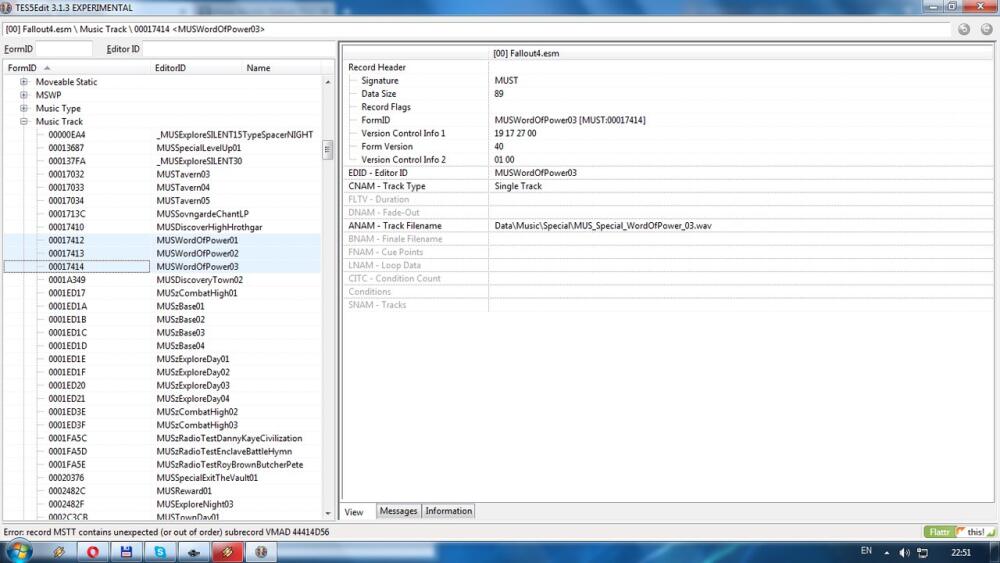1000x563 pixels.
Task: Expand the Moveable Static node
Action: pyautogui.click(x=24, y=82)
